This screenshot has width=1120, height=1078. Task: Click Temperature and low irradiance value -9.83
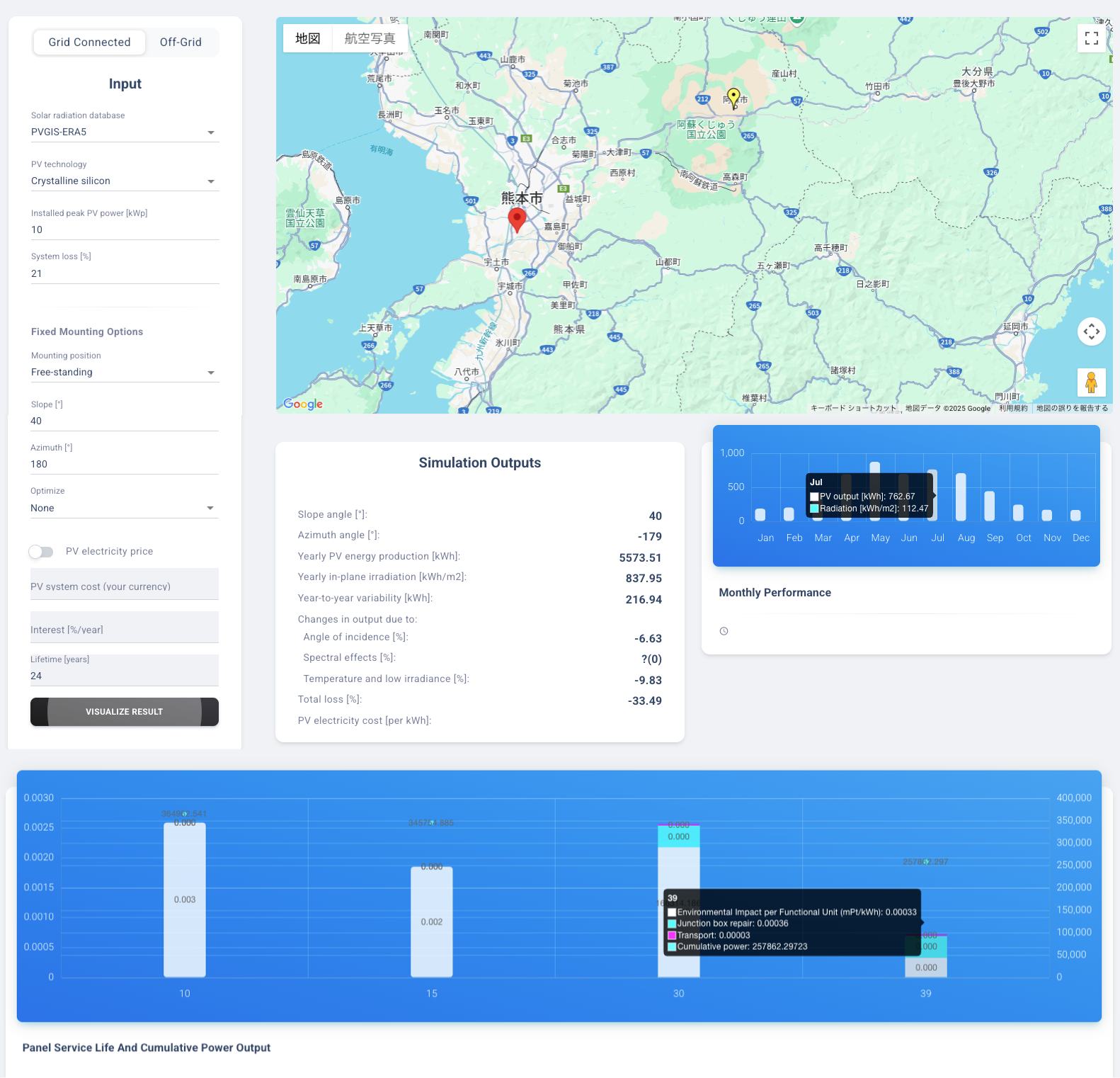tap(648, 681)
